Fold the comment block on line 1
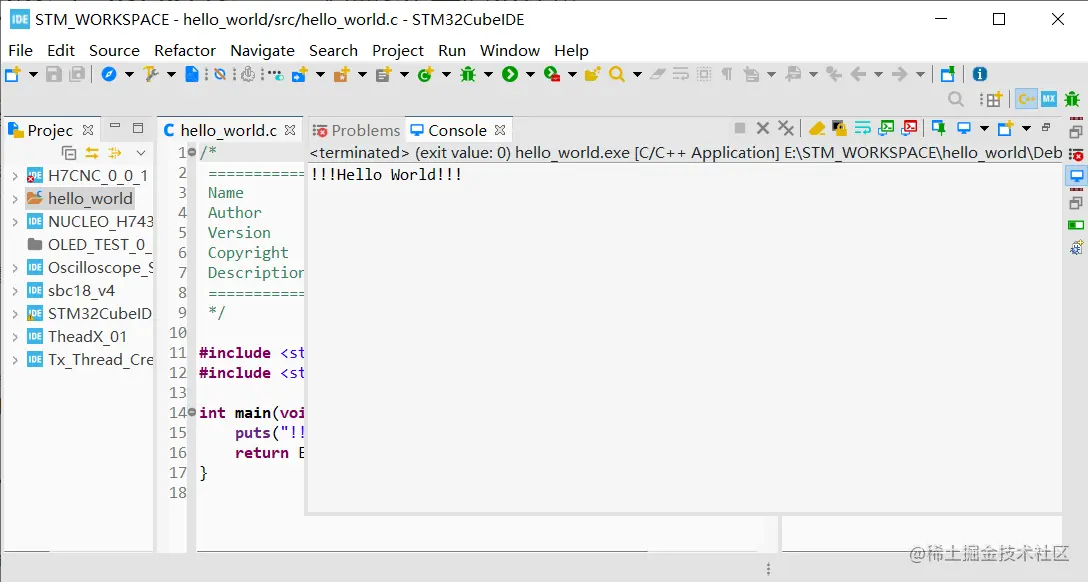1088x582 pixels. click(x=192, y=152)
